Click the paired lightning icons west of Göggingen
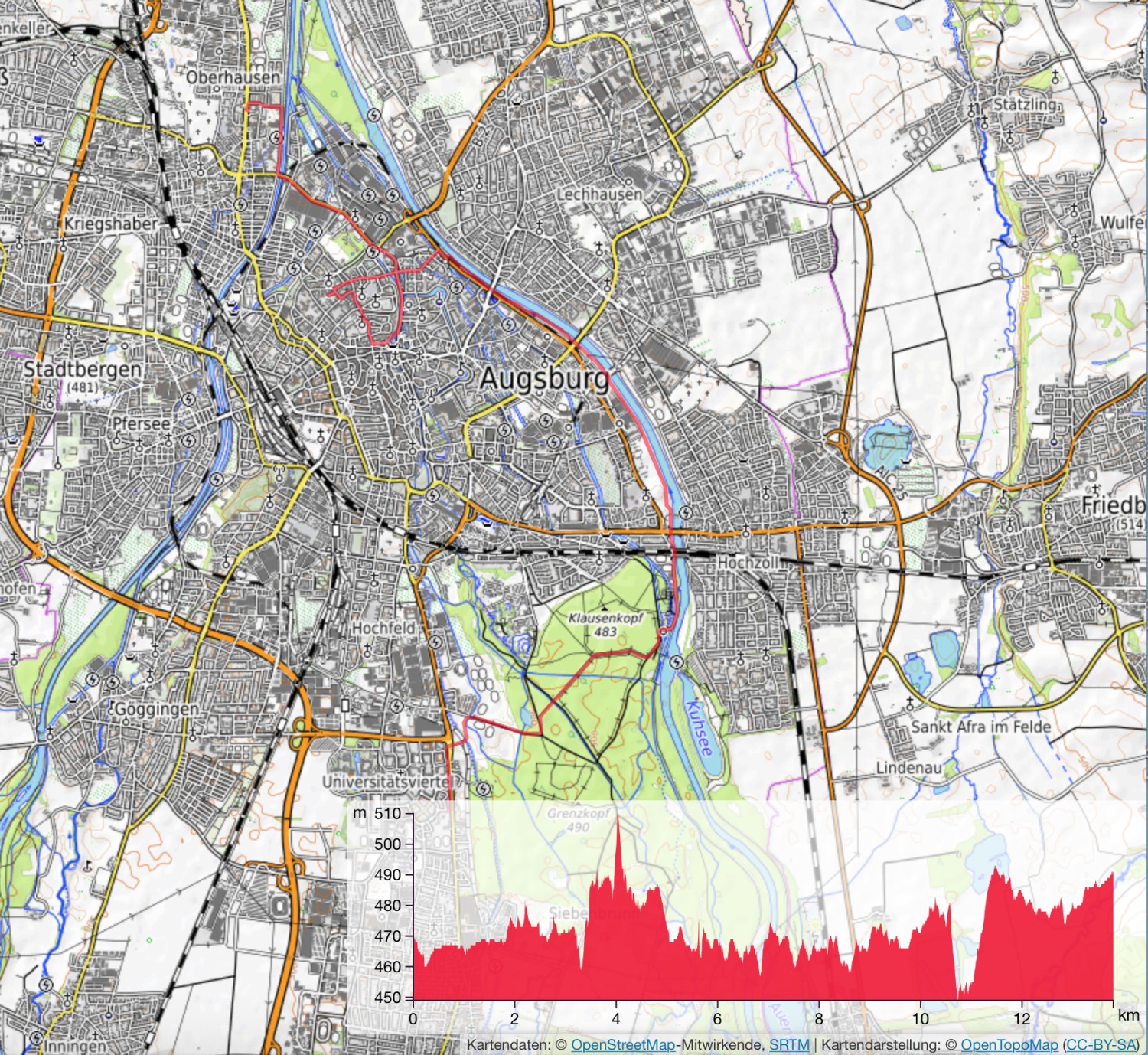 [x=103, y=681]
